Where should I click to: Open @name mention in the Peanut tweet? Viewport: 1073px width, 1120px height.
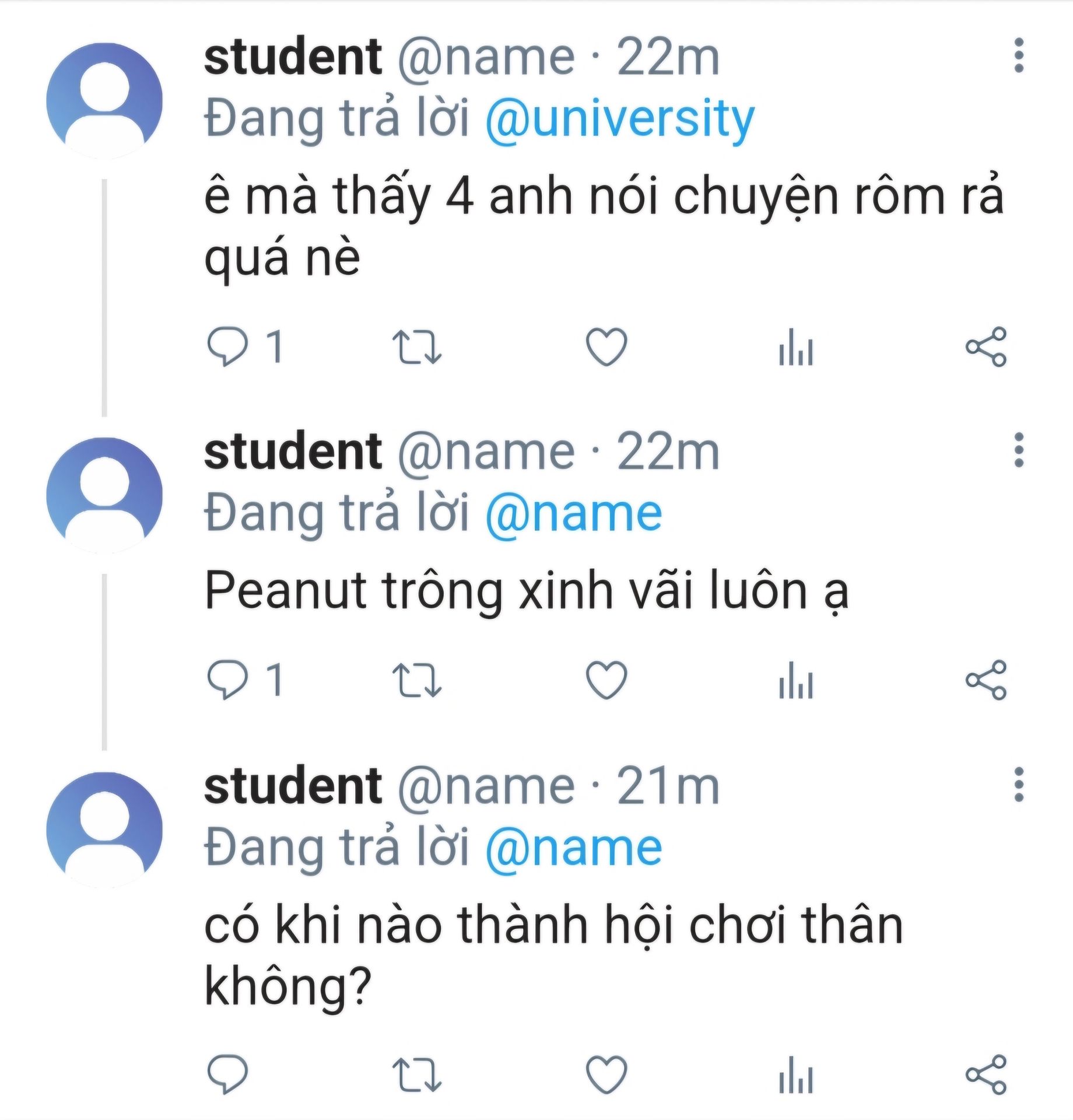tap(574, 514)
